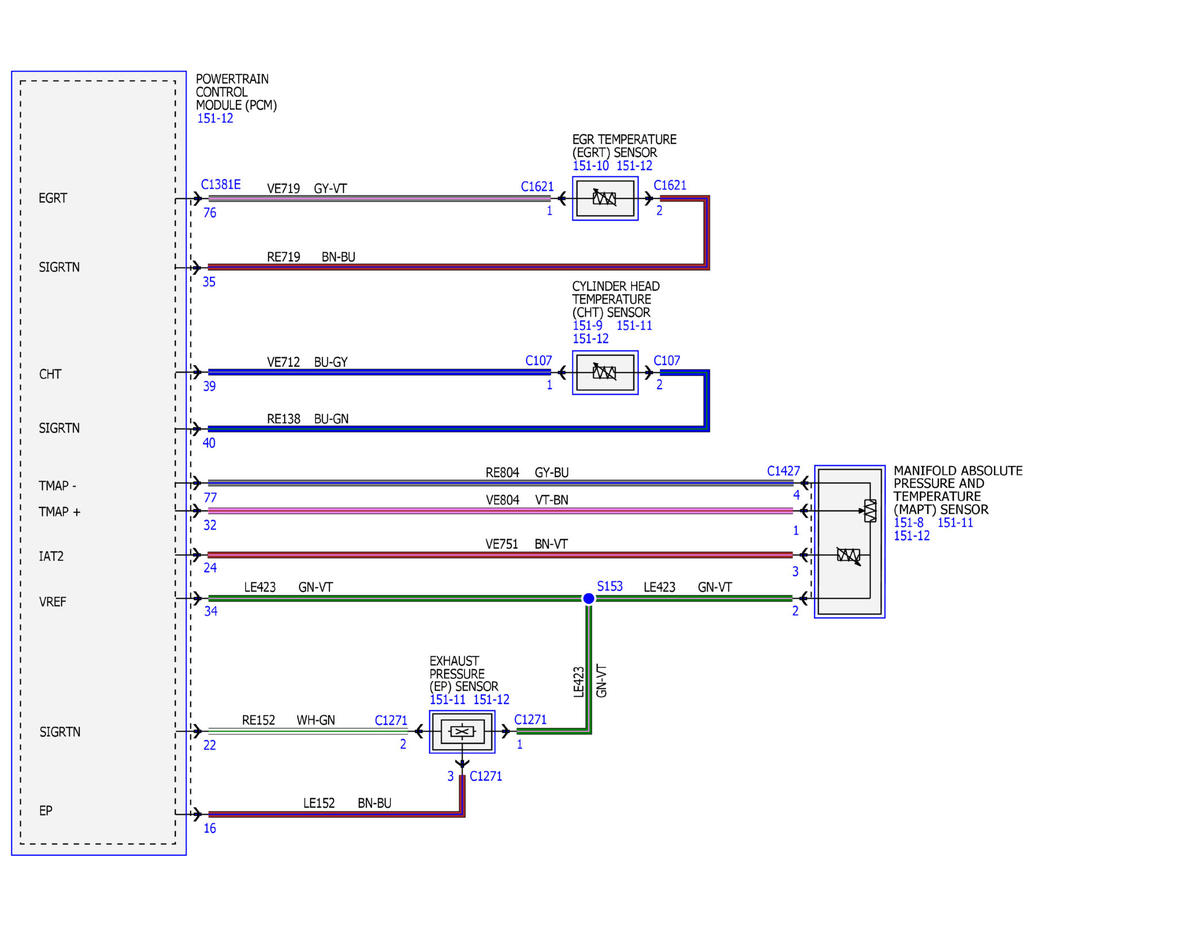Click the IAT2 pin label
This screenshot has width=1200, height=927.
pos(52,554)
